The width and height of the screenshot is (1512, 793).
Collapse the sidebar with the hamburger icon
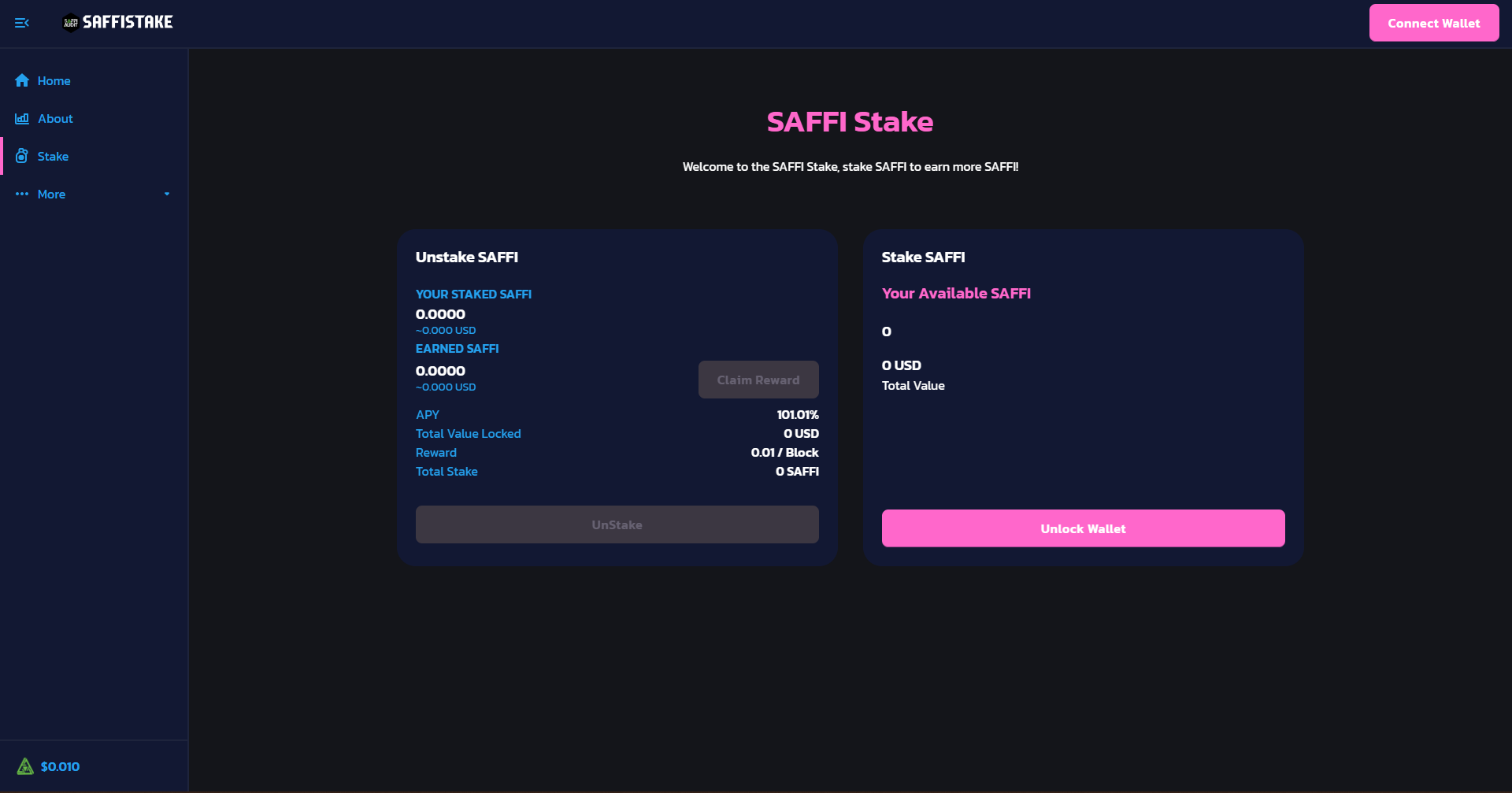point(22,23)
